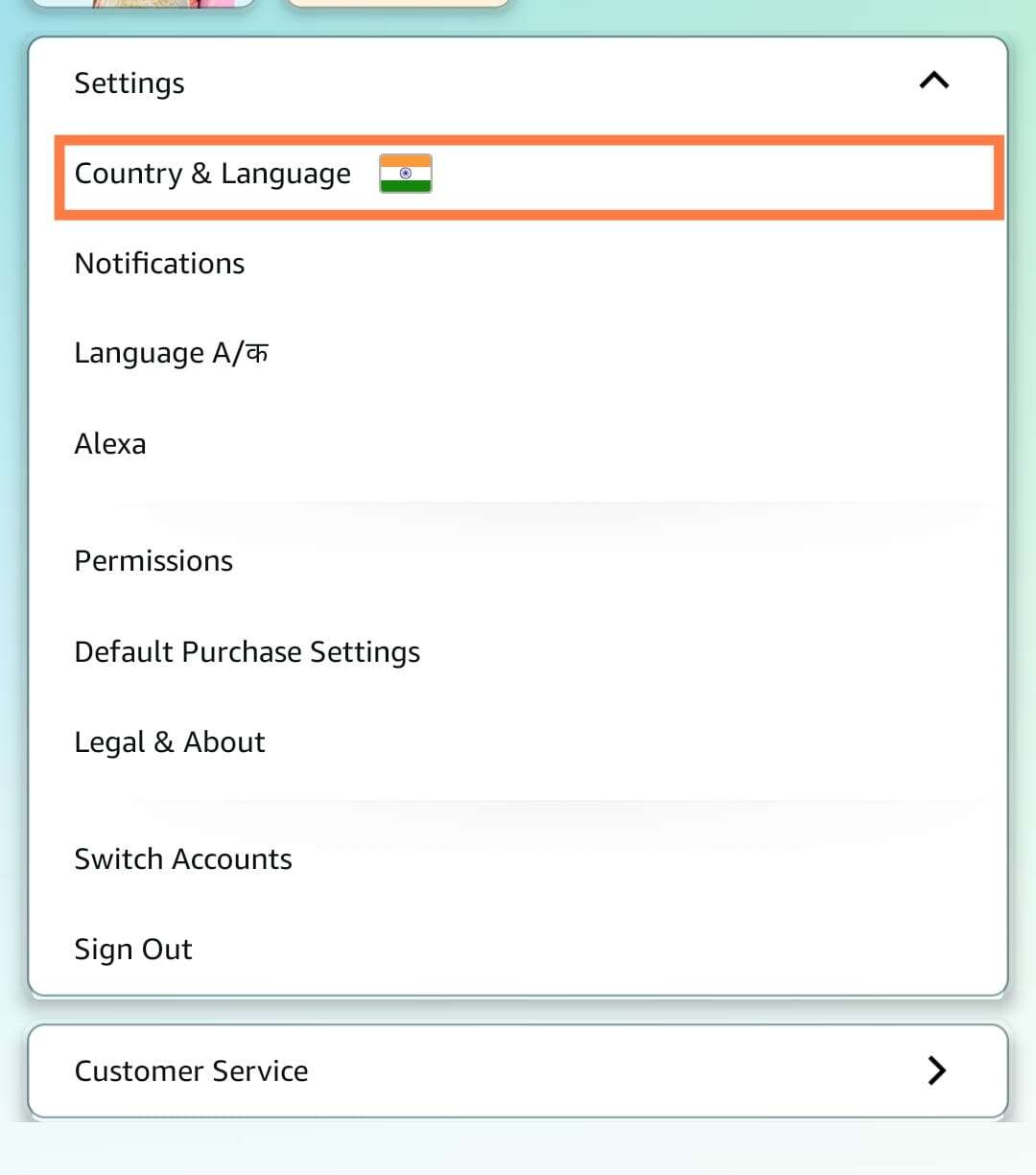The width and height of the screenshot is (1036, 1175).
Task: Click the Settings header text
Action: [x=129, y=83]
